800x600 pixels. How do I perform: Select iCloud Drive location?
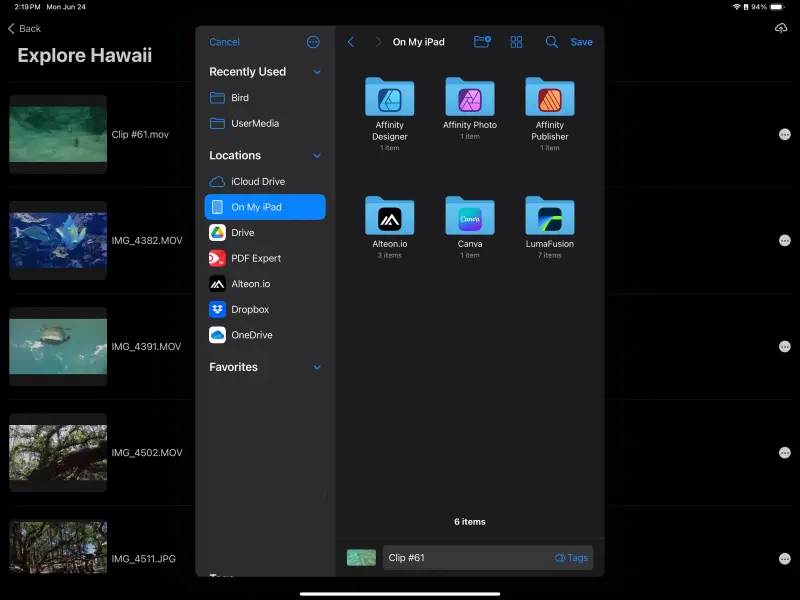tap(258, 181)
